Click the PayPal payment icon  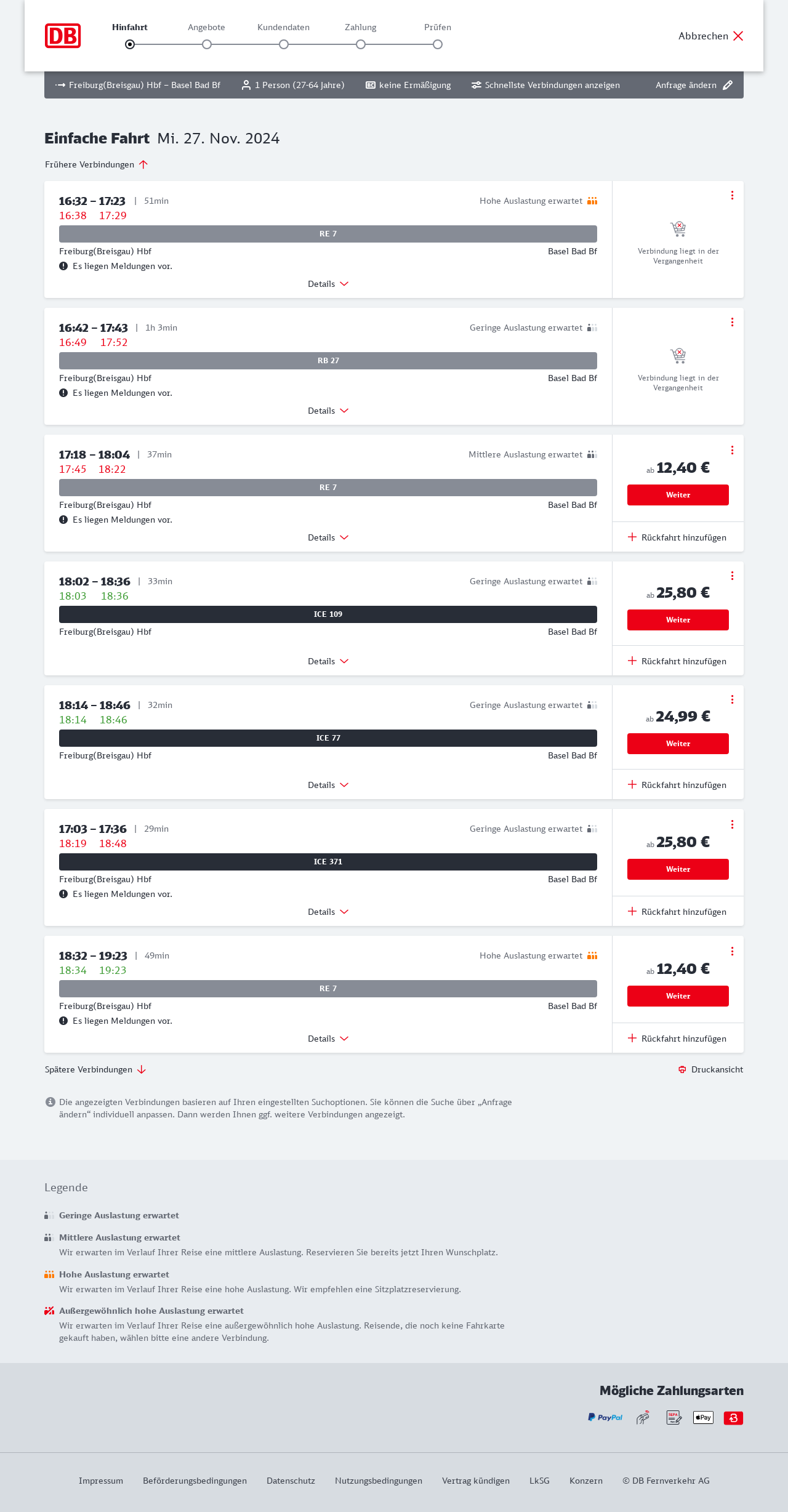pos(605,1417)
